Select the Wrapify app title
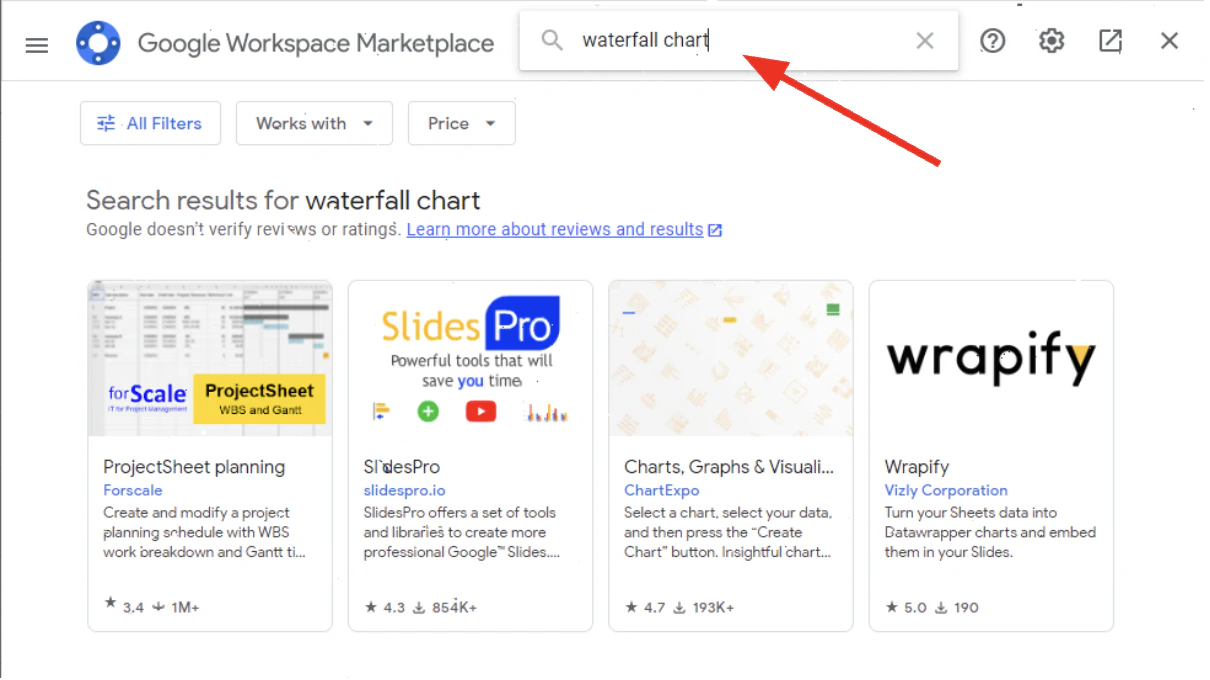 click(917, 467)
